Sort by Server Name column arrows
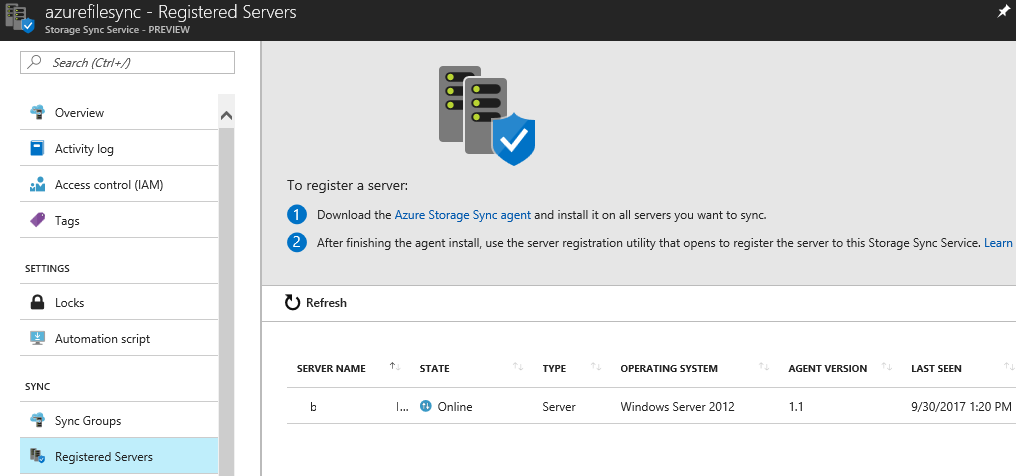1016x476 pixels. (x=395, y=368)
